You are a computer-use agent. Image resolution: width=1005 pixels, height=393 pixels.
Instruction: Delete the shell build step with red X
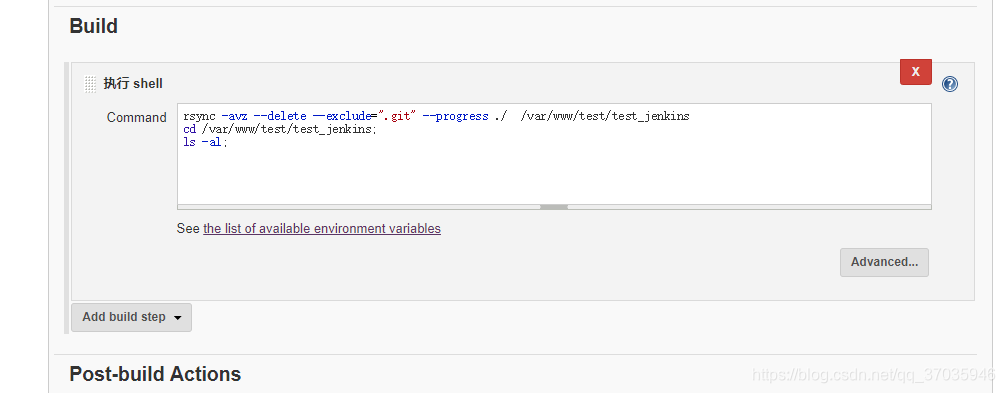click(915, 72)
